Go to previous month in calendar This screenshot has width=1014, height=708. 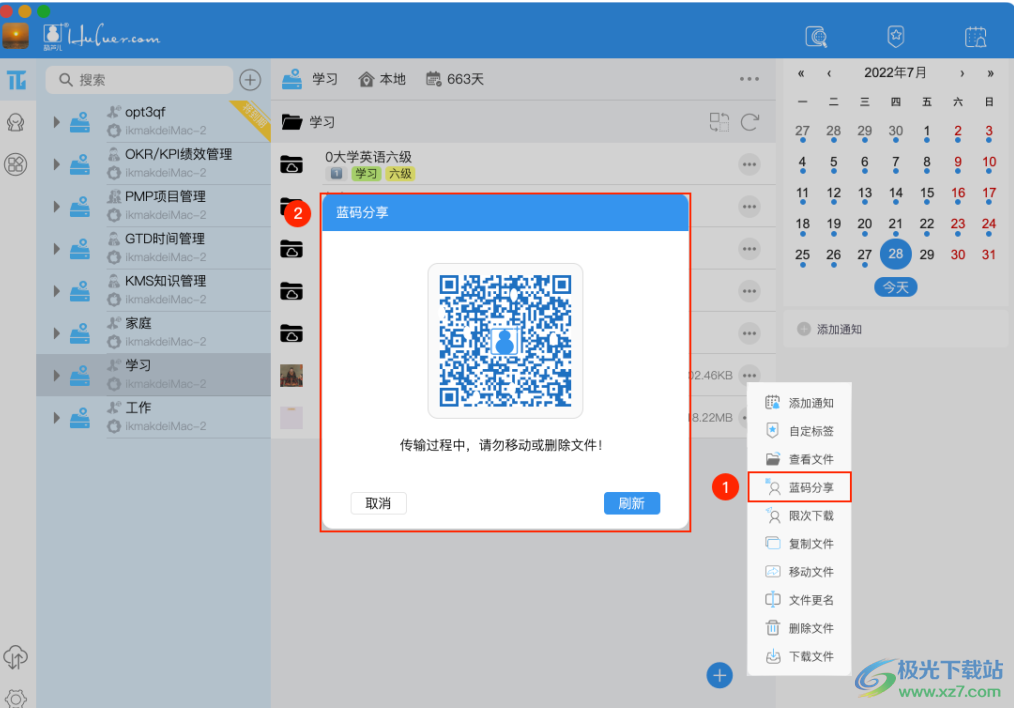coord(829,73)
